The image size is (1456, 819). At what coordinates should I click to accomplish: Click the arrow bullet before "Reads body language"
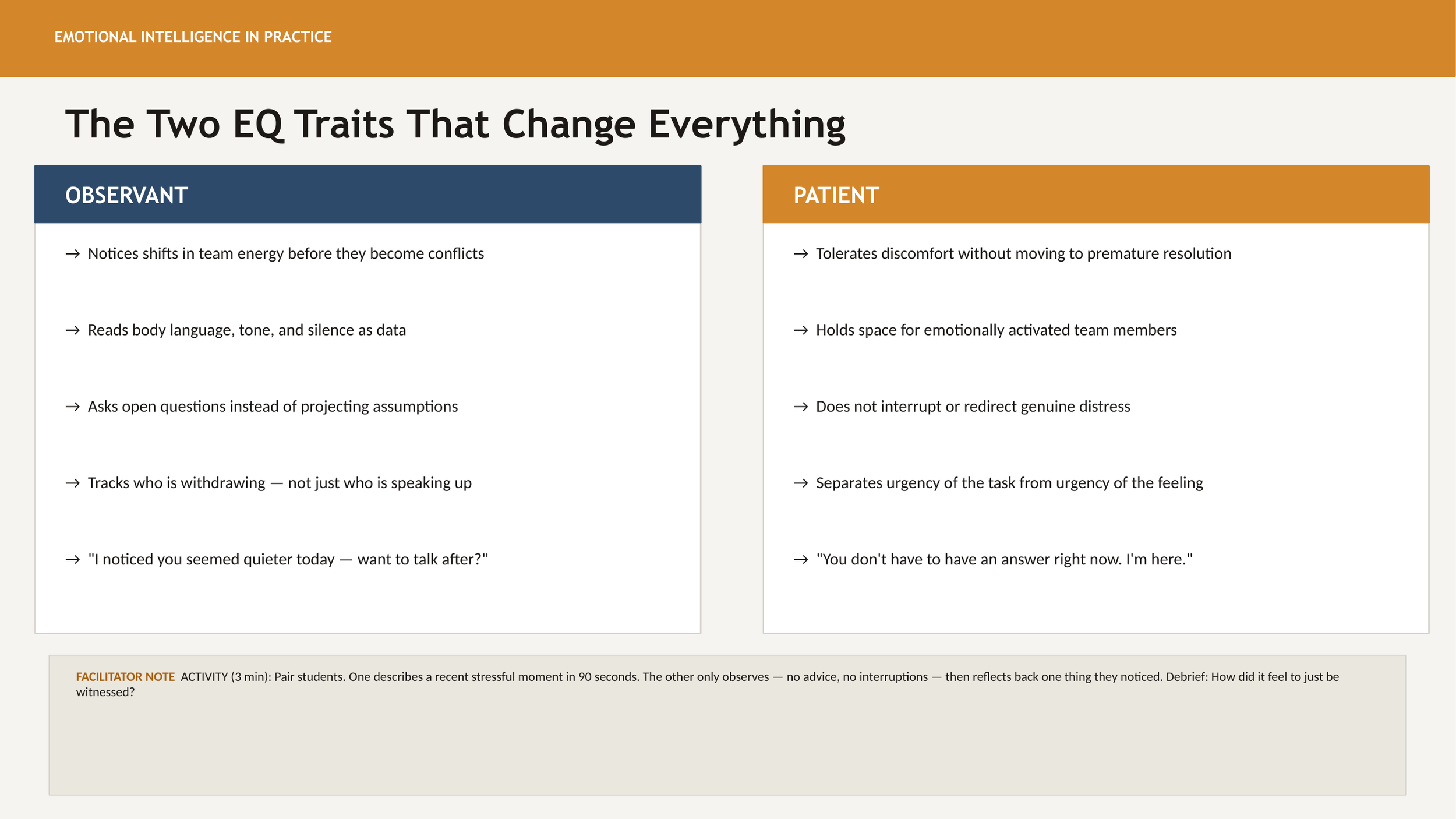(72, 330)
